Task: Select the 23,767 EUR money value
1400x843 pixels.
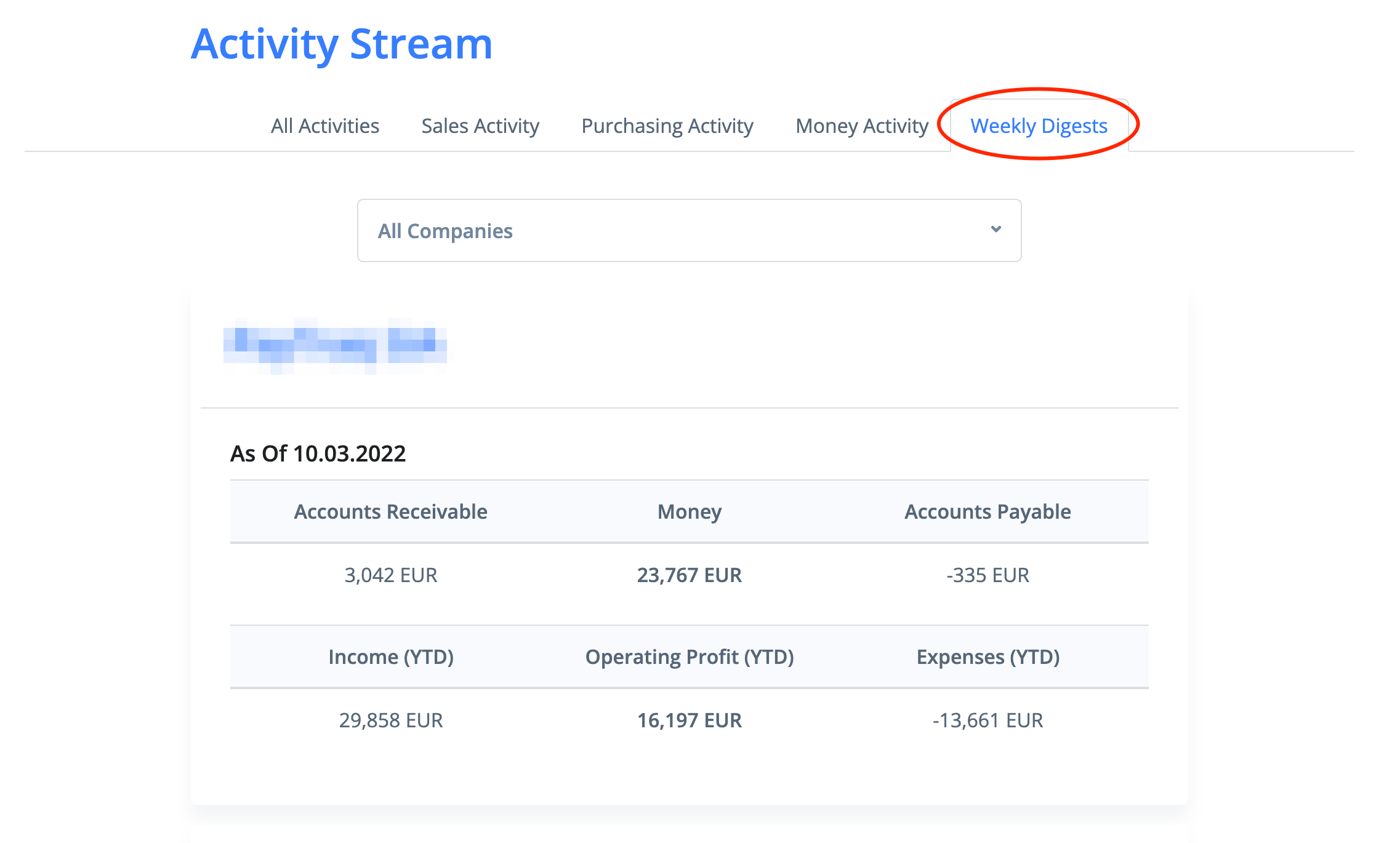Action: 689,575
